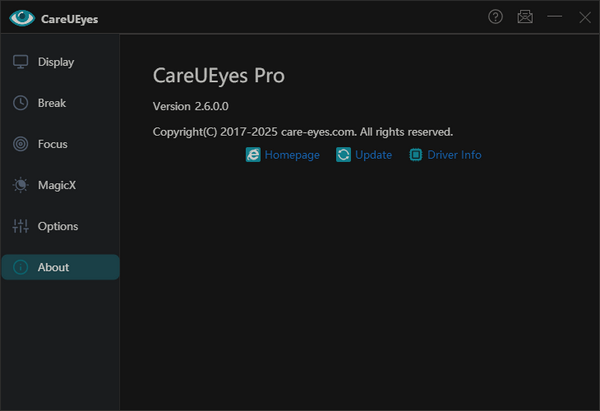This screenshot has height=411, width=600.
Task: Click the MagicX sun icon
Action: tap(20, 185)
